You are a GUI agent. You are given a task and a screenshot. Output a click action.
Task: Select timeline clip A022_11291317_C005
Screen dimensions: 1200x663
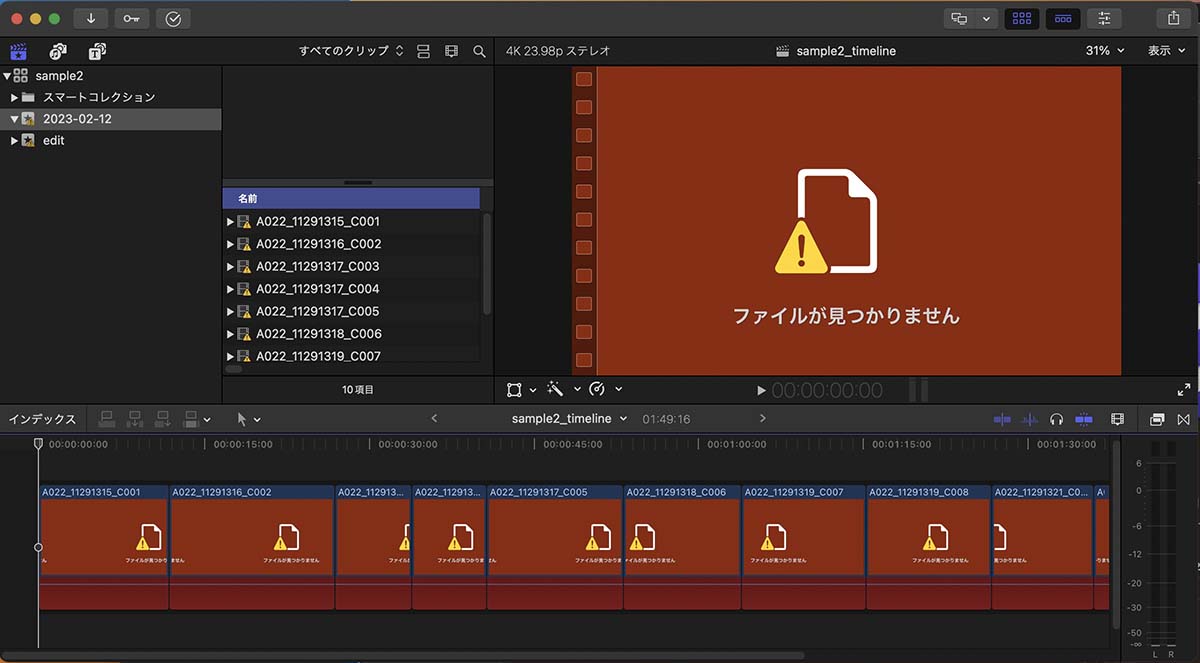(x=555, y=547)
